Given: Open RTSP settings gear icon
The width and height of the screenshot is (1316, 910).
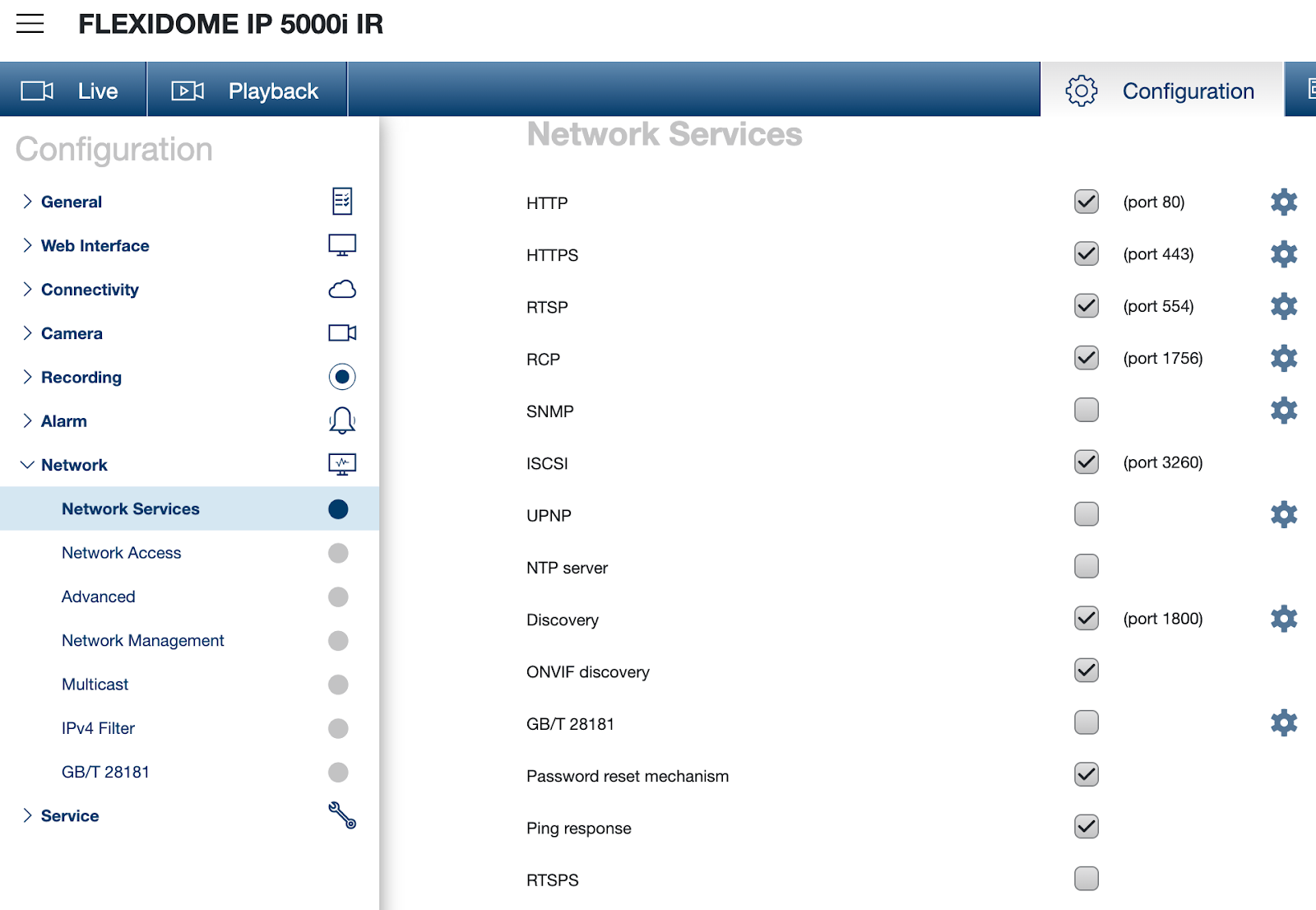Looking at the screenshot, I should click(1283, 306).
